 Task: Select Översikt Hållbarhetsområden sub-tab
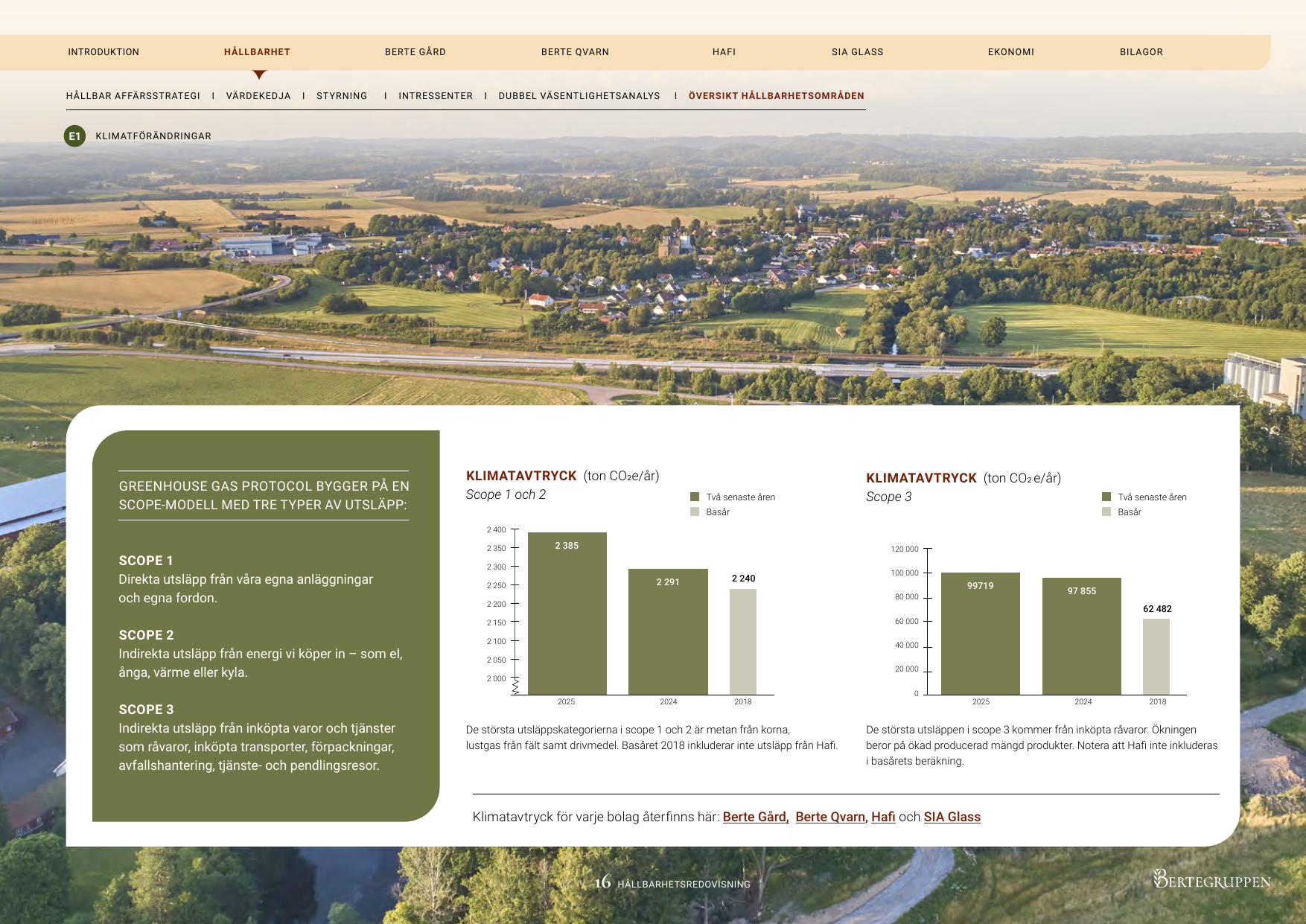pyautogui.click(x=777, y=96)
